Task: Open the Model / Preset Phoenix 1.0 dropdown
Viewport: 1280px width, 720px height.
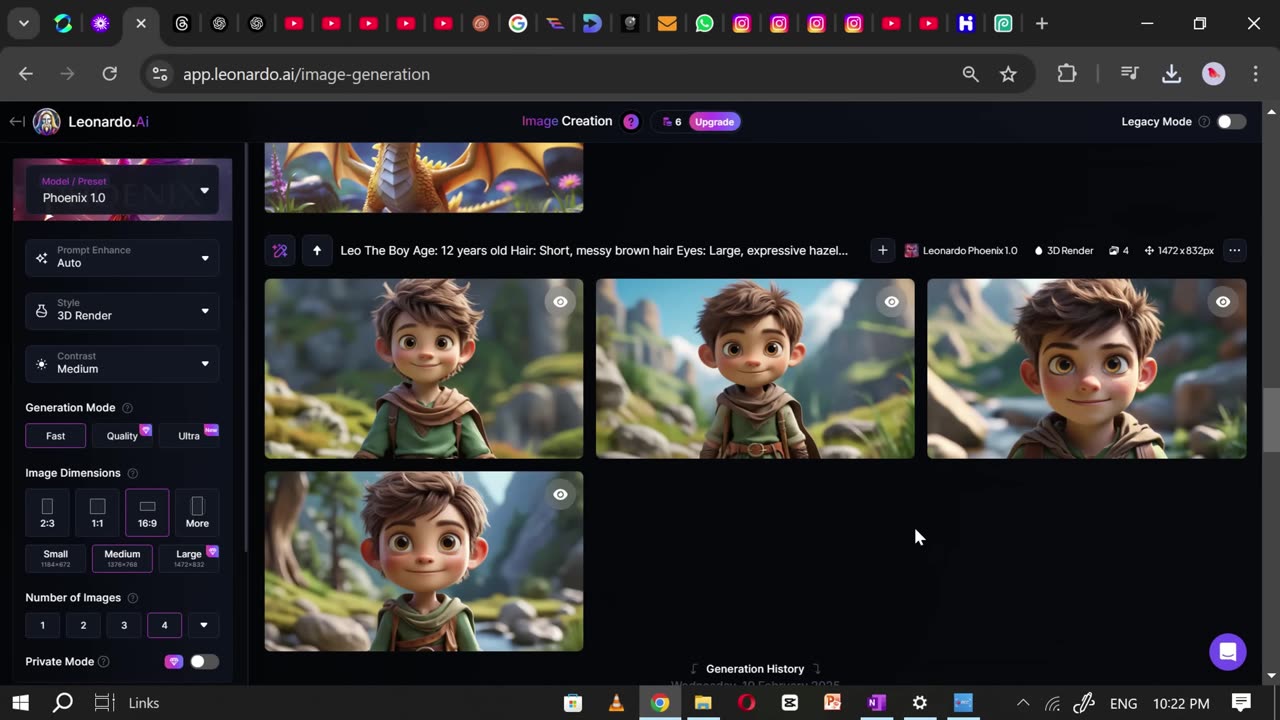Action: pyautogui.click(x=122, y=190)
